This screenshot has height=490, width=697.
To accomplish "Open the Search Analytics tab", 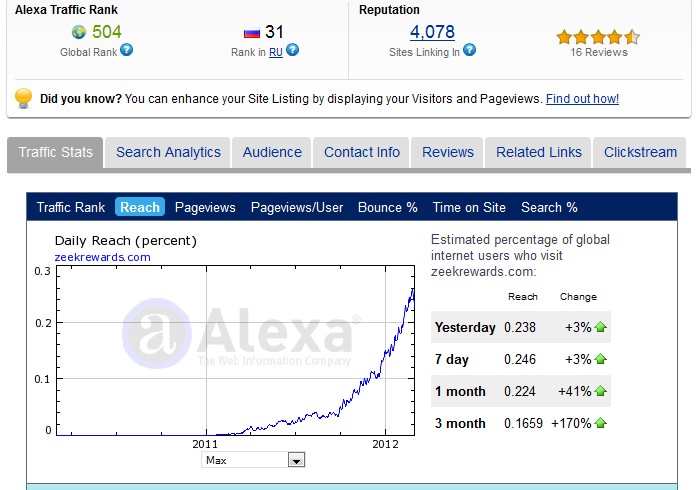I will click(168, 152).
